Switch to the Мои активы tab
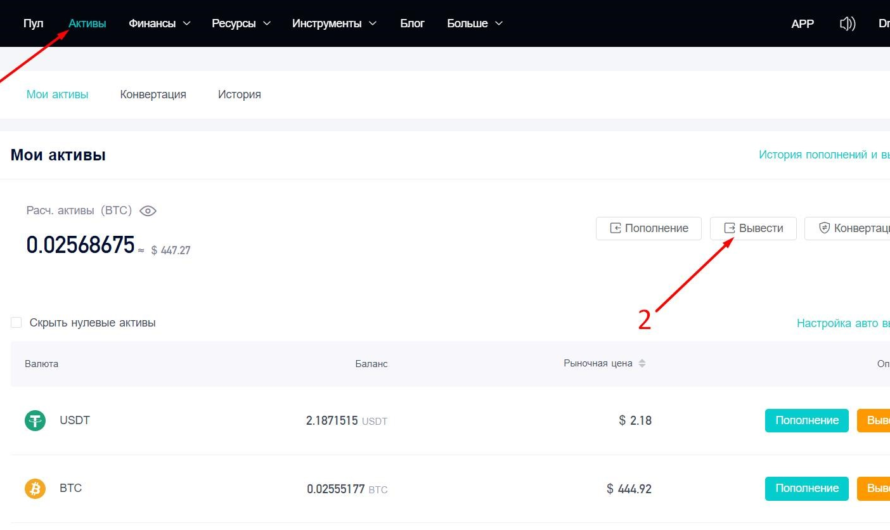Image resolution: width=890 pixels, height=530 pixels. tap(57, 94)
